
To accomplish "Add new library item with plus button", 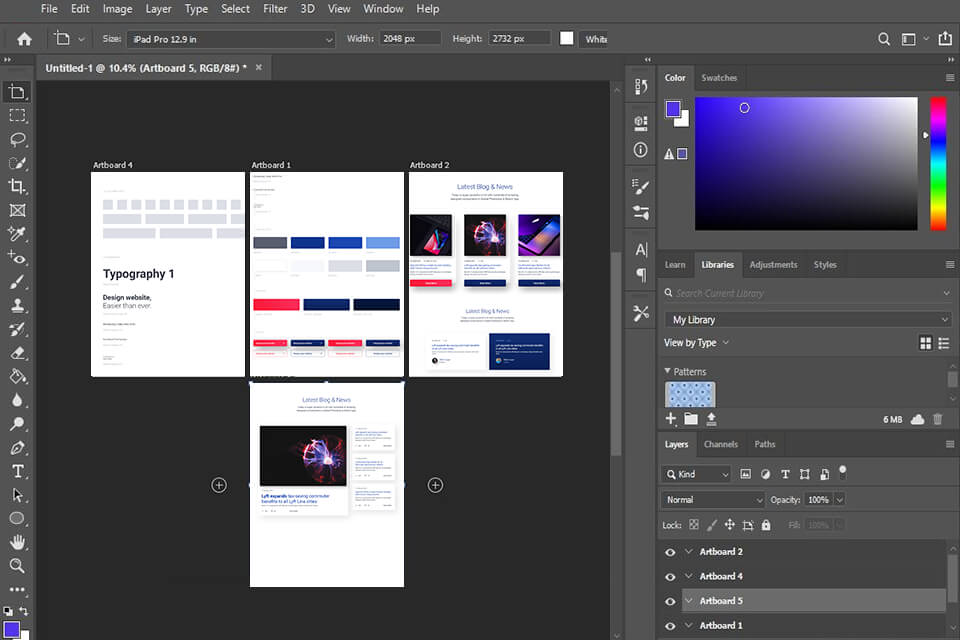I will click(x=671, y=419).
